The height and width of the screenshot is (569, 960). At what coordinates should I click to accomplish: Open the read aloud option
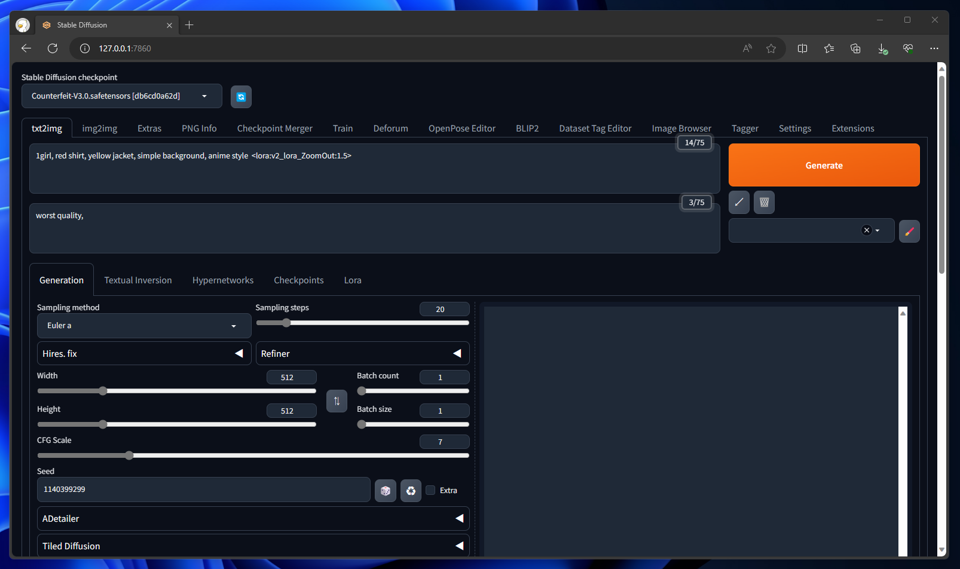tap(747, 48)
